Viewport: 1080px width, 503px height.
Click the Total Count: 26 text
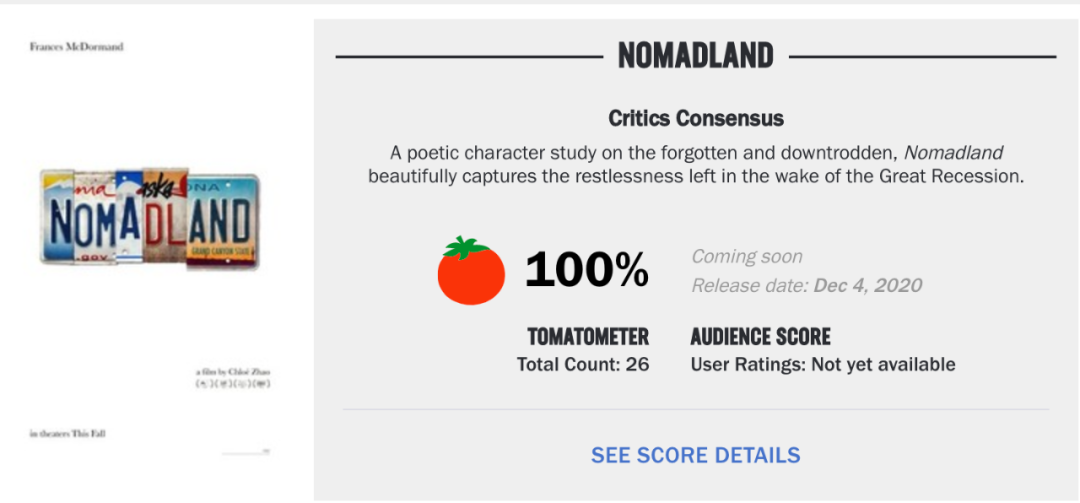(583, 365)
